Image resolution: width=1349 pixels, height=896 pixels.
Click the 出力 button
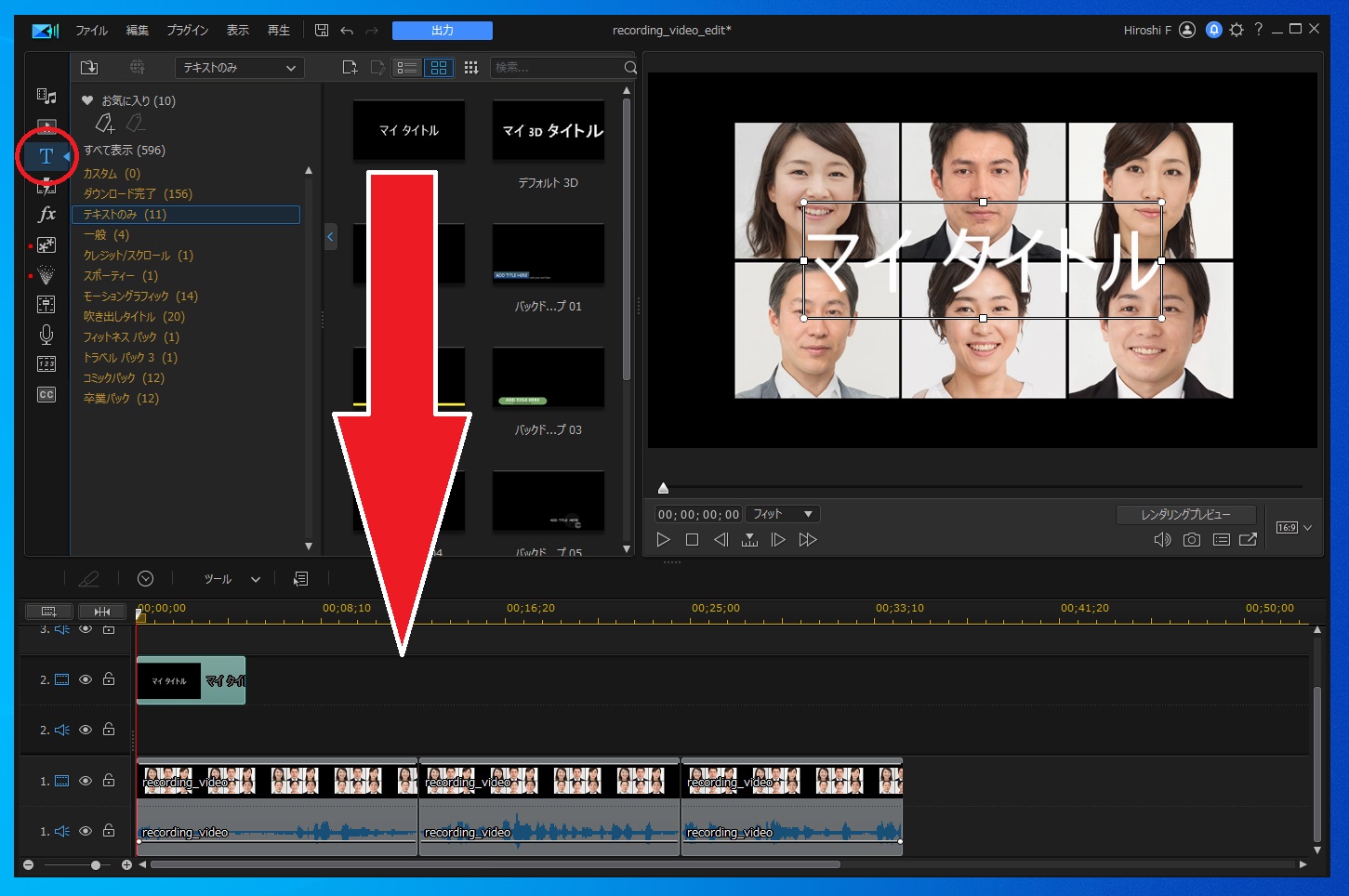tap(443, 31)
